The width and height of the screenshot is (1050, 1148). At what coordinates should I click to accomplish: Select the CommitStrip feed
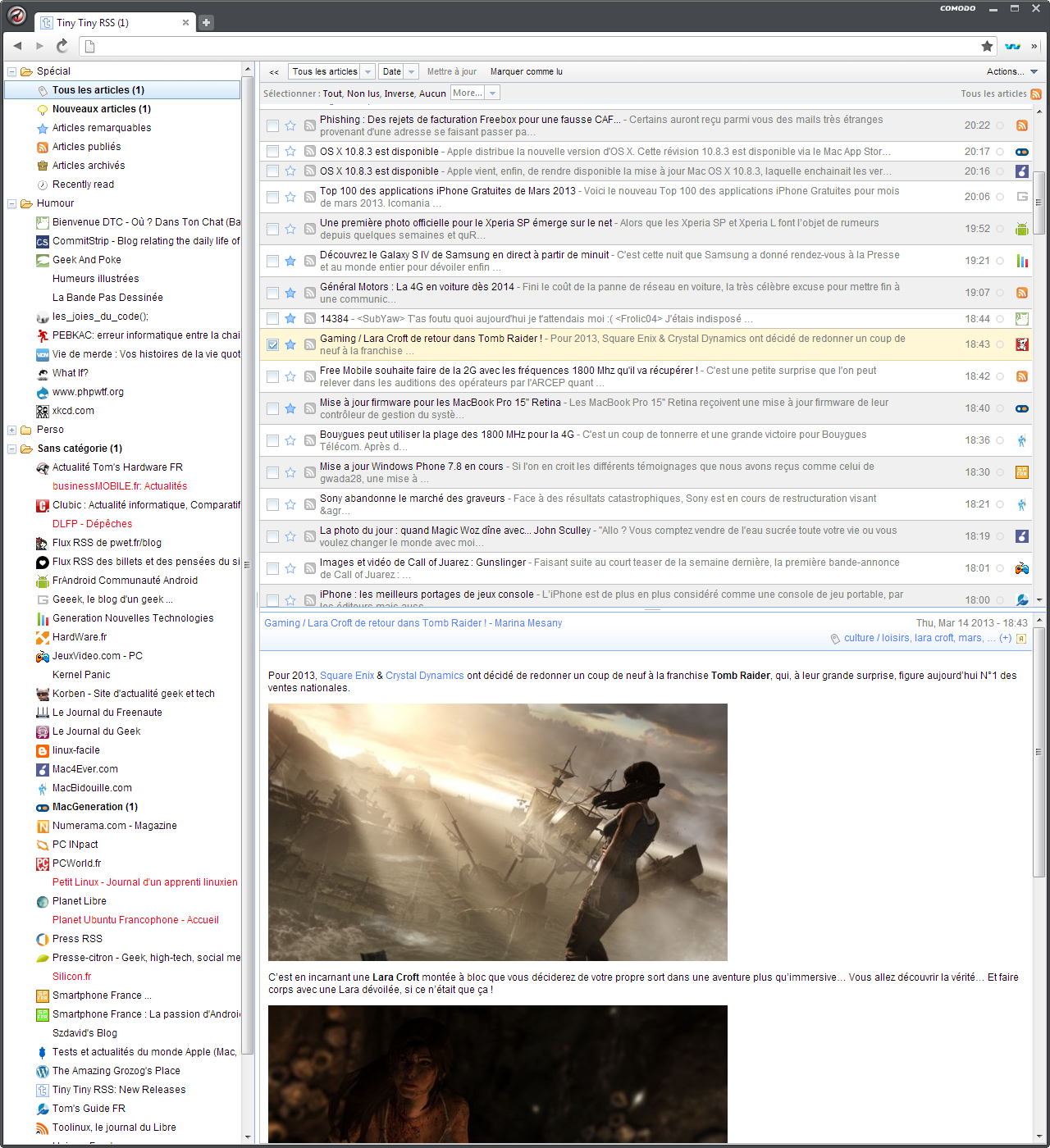pyautogui.click(x=146, y=241)
